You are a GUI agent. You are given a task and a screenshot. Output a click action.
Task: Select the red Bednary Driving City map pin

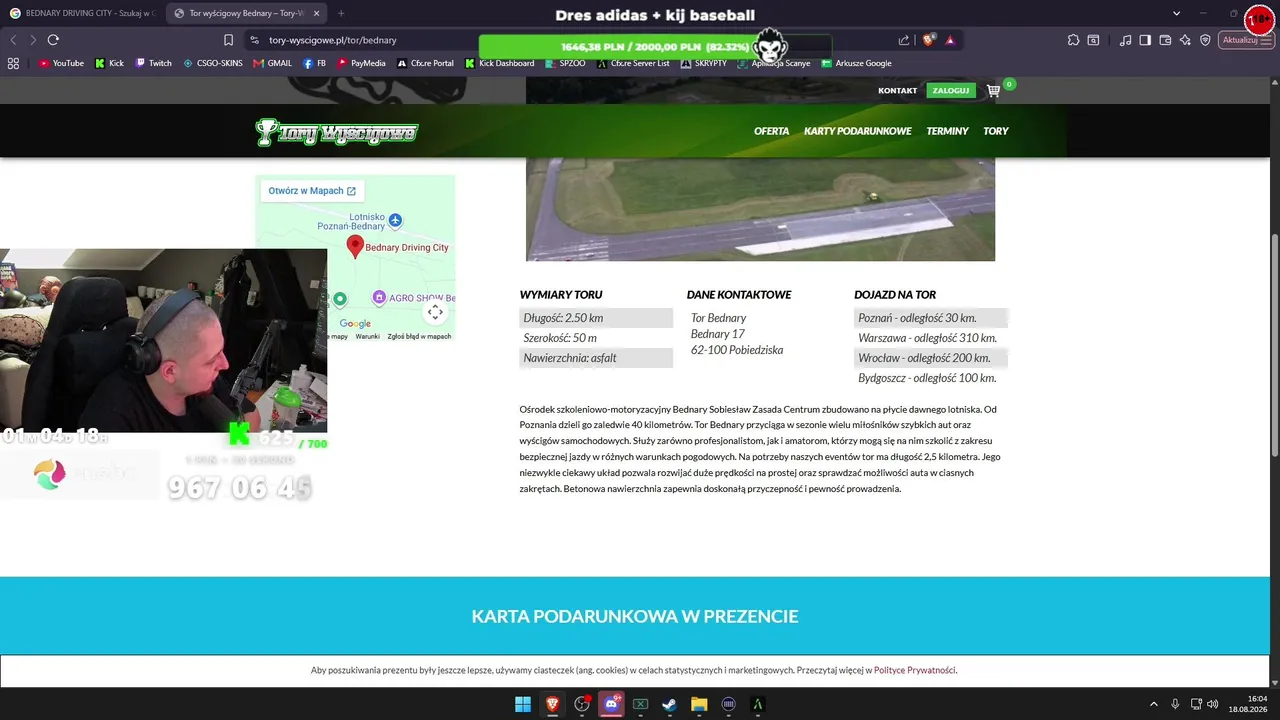(355, 247)
